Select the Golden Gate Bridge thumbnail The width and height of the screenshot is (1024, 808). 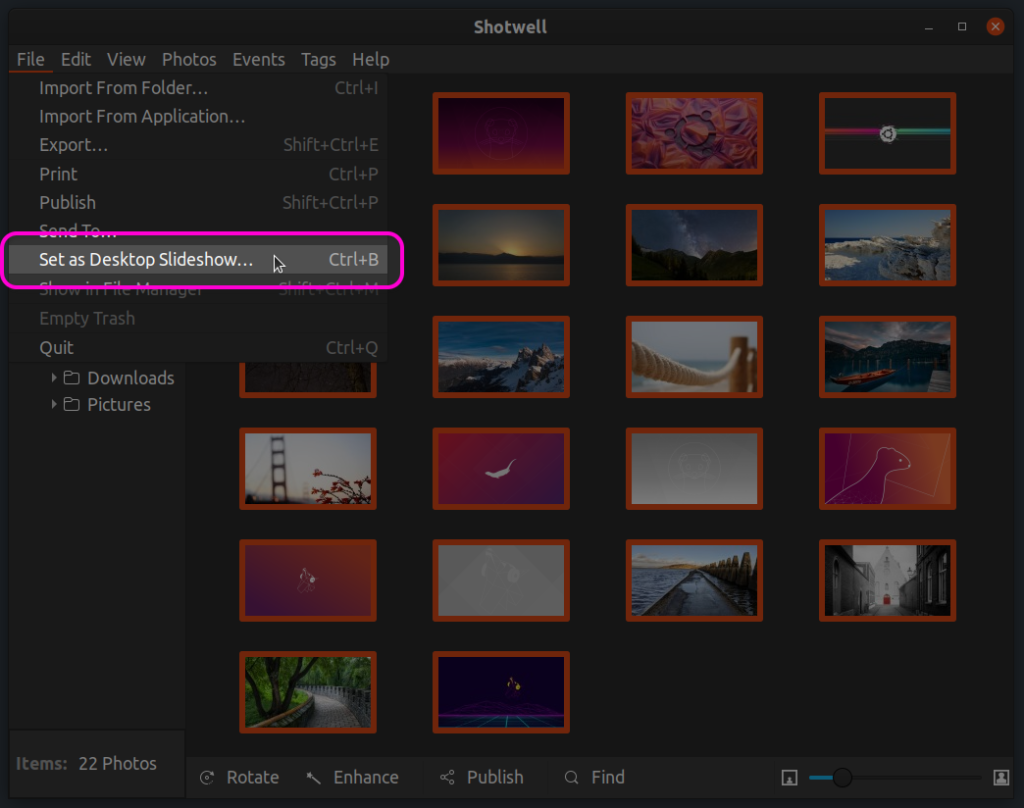pyautogui.click(x=308, y=468)
